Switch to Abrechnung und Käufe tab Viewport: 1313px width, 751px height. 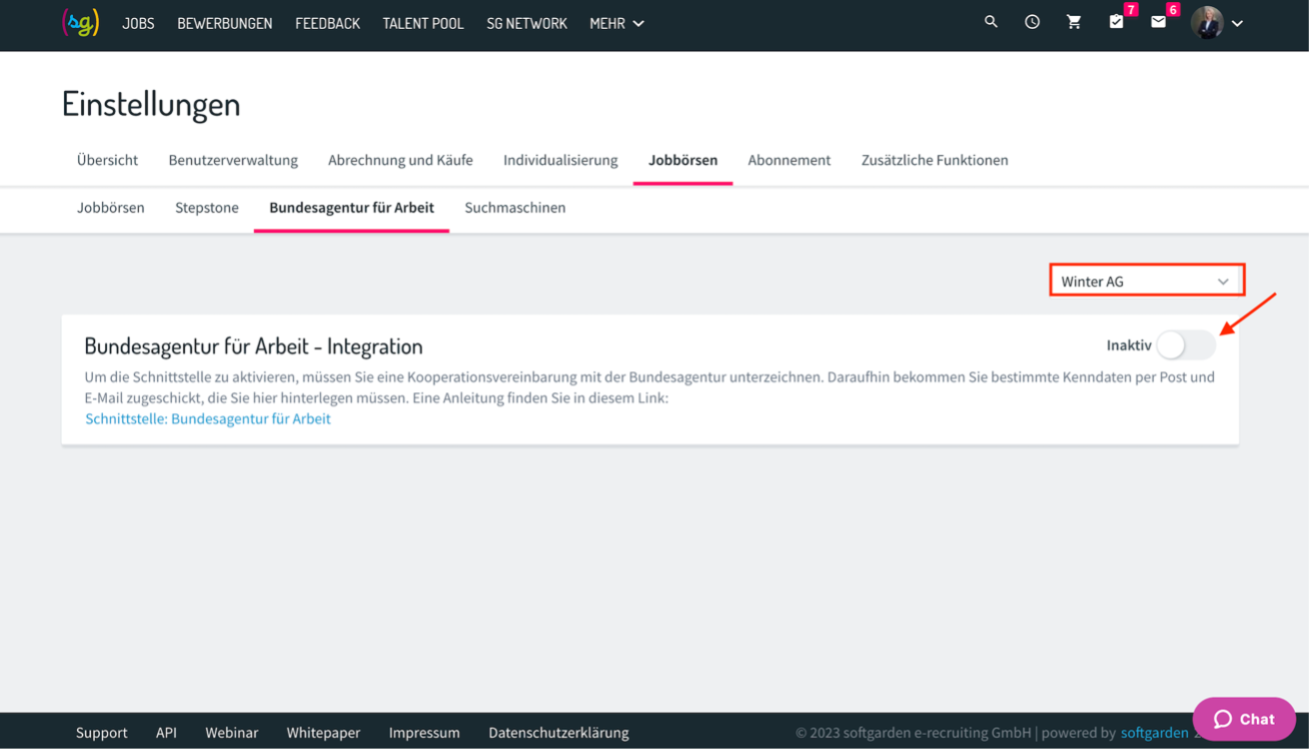pyautogui.click(x=402, y=161)
